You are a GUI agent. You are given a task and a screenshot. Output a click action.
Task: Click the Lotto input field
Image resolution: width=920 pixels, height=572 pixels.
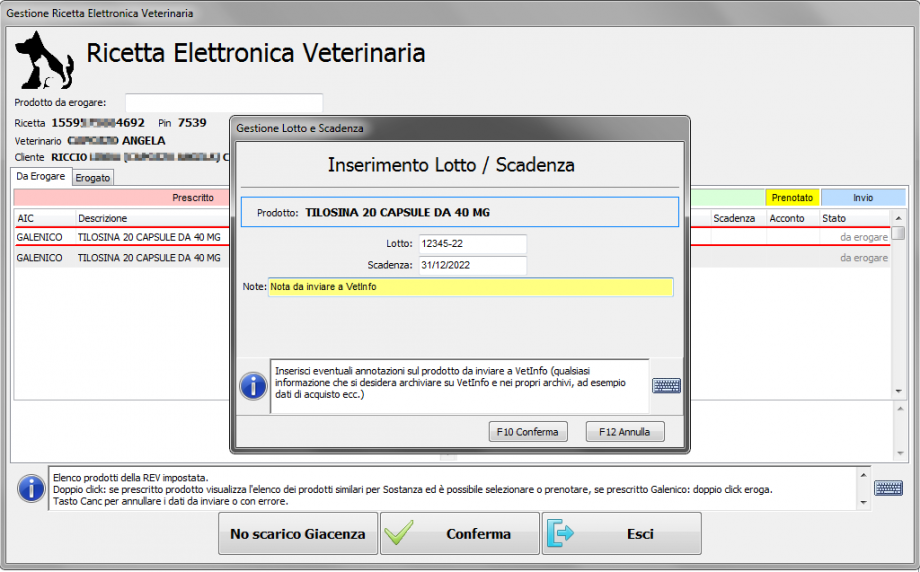pos(471,244)
